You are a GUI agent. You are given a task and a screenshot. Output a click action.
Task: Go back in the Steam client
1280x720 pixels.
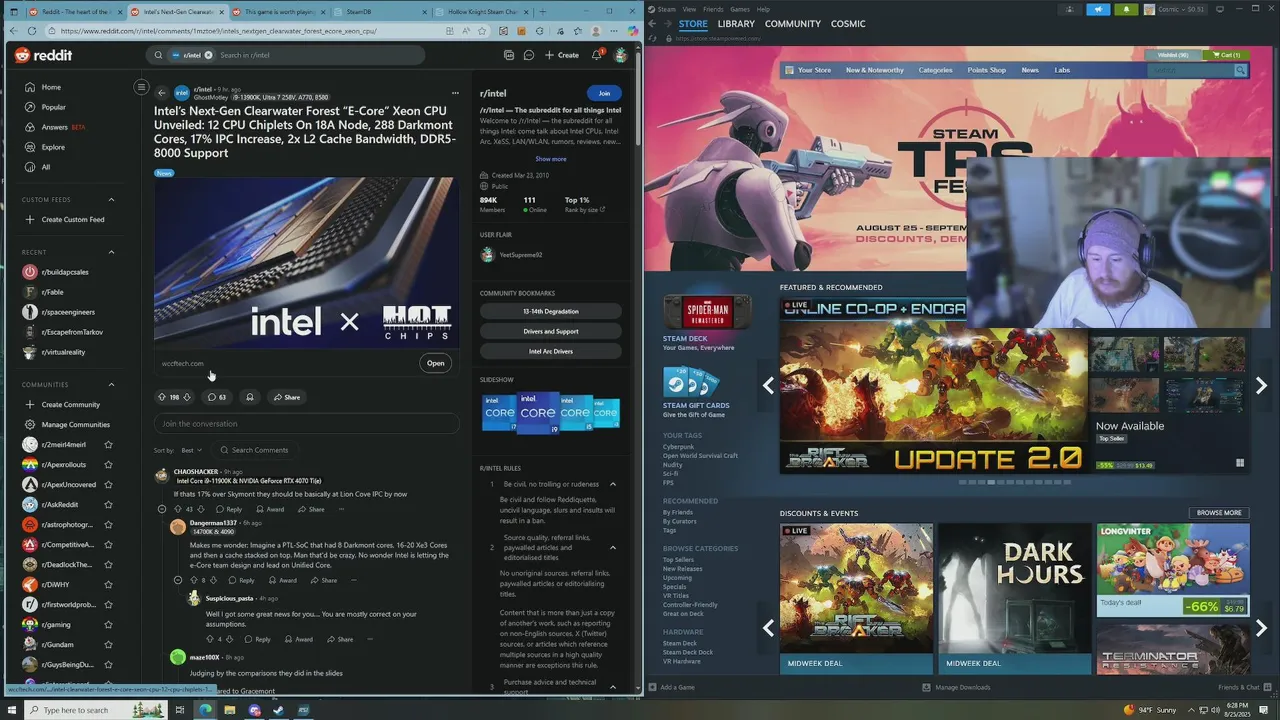click(x=653, y=23)
